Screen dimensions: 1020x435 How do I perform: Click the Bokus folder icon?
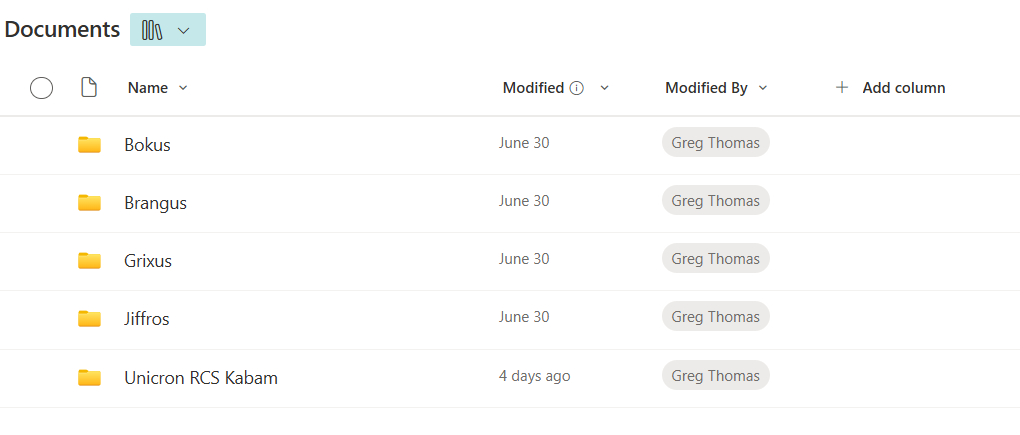point(89,144)
